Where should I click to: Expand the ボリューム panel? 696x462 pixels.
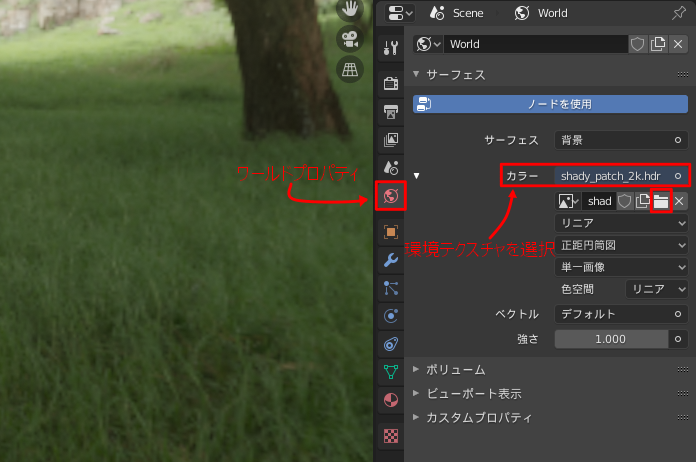(416, 369)
